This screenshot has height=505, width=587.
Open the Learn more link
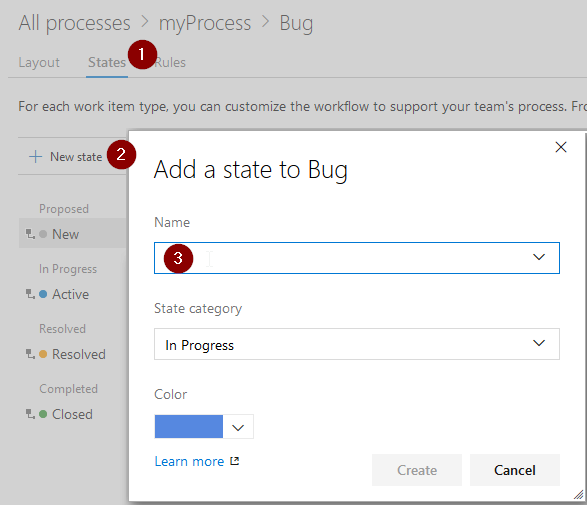pos(189,461)
